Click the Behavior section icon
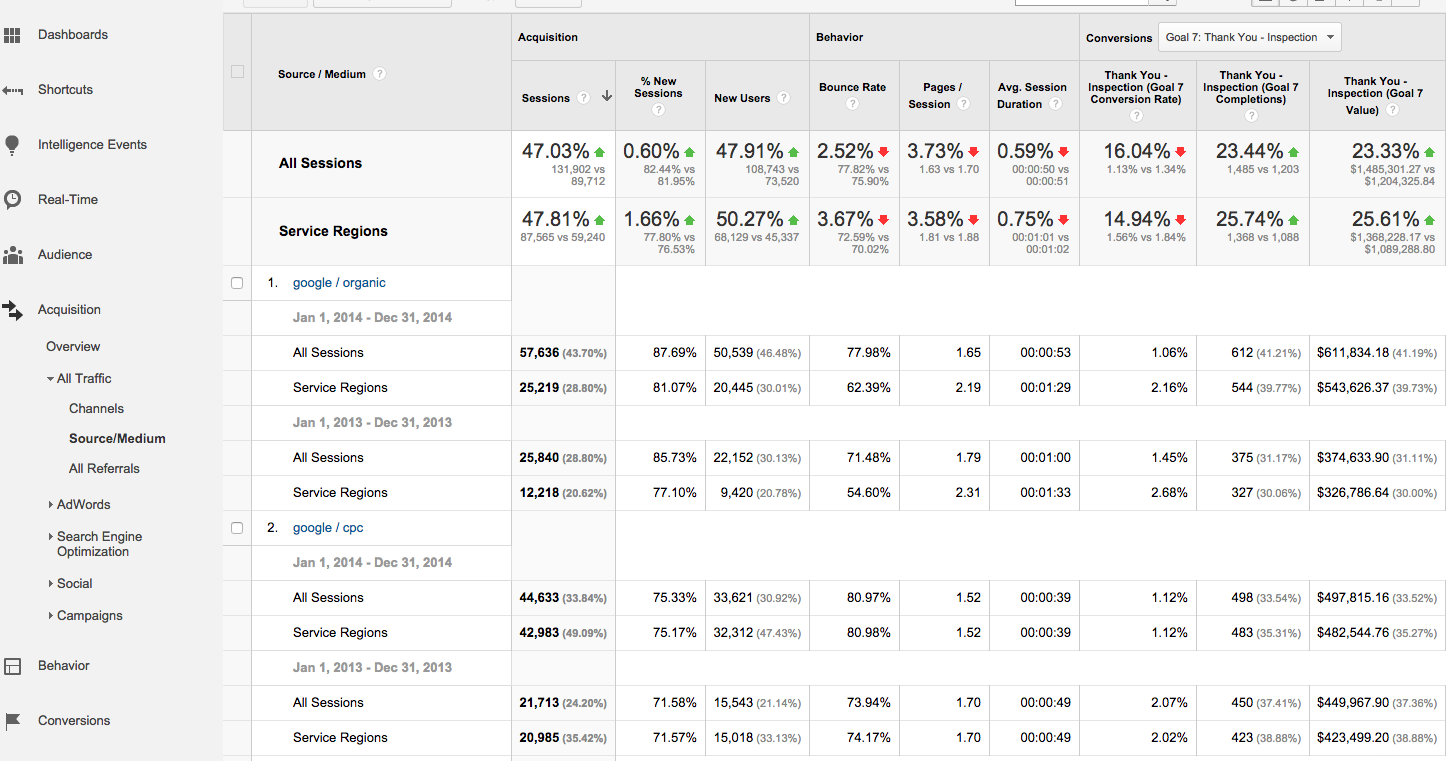Screen dimensions: 1446x761 pyautogui.click(x=12, y=666)
